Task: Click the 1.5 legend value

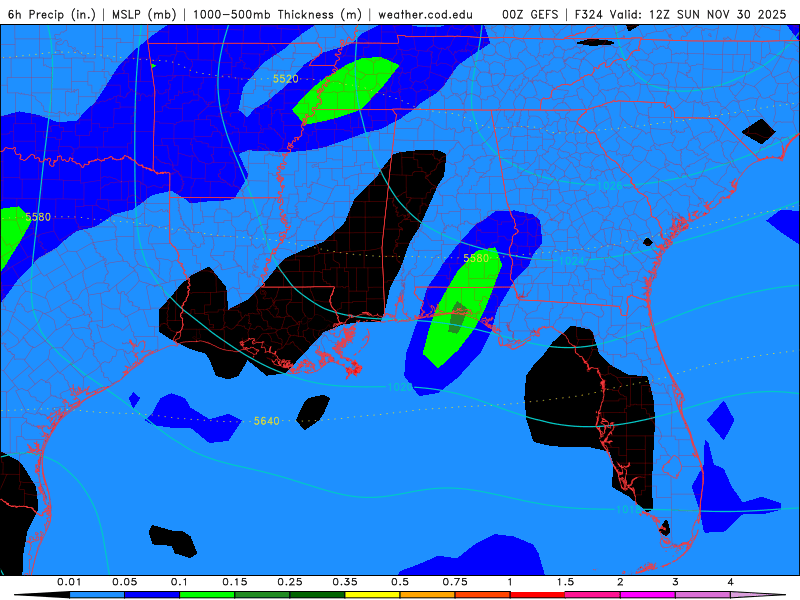Action: (565, 582)
